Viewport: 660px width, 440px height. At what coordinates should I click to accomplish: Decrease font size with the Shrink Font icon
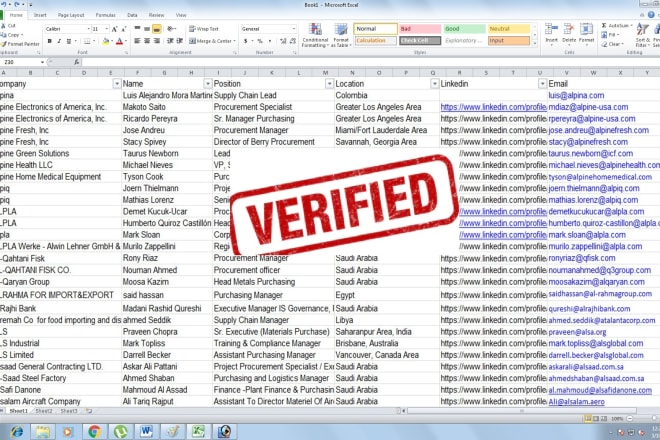[x=123, y=29]
